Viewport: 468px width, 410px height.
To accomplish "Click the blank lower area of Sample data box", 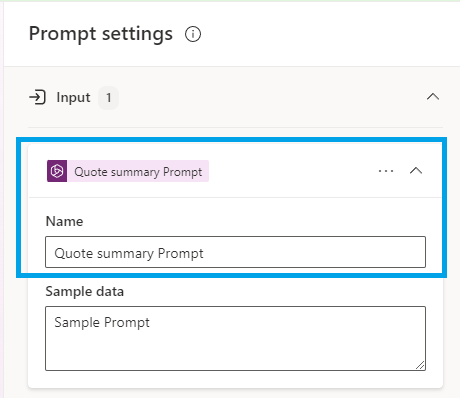I will point(235,352).
